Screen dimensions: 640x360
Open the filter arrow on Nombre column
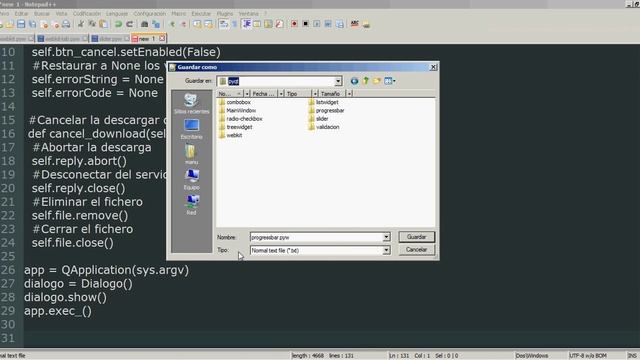[x=247, y=93]
